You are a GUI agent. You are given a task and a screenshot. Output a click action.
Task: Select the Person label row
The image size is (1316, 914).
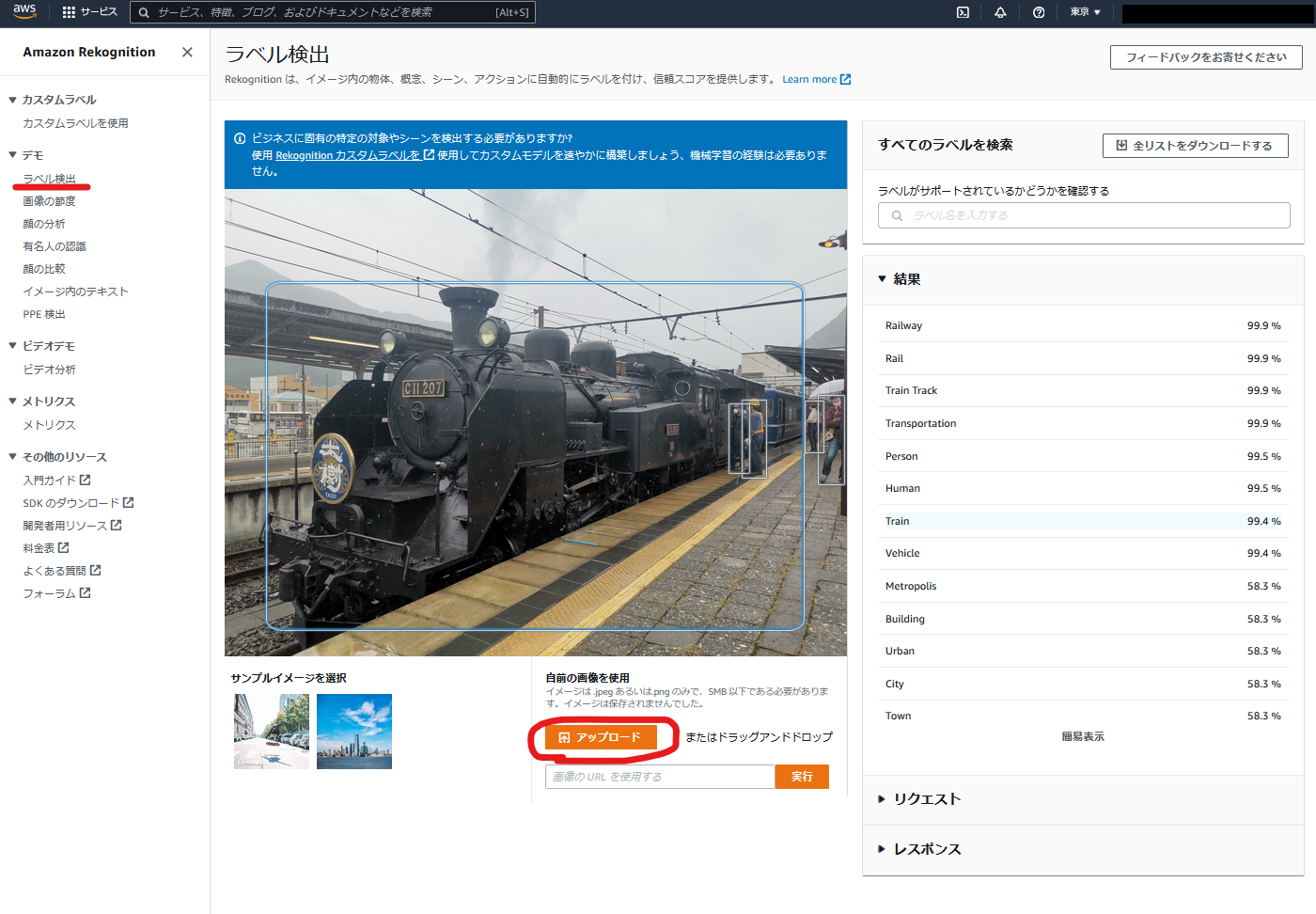pos(1083,456)
